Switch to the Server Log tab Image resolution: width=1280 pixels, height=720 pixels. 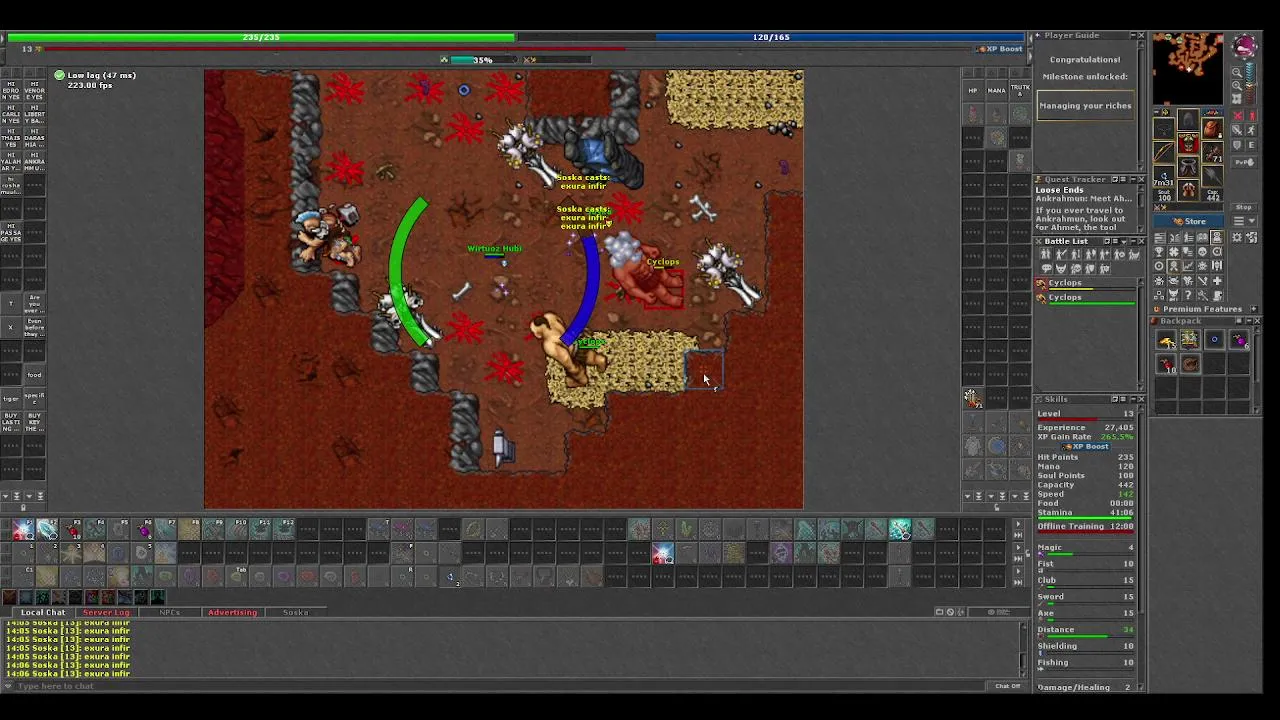[x=106, y=612]
